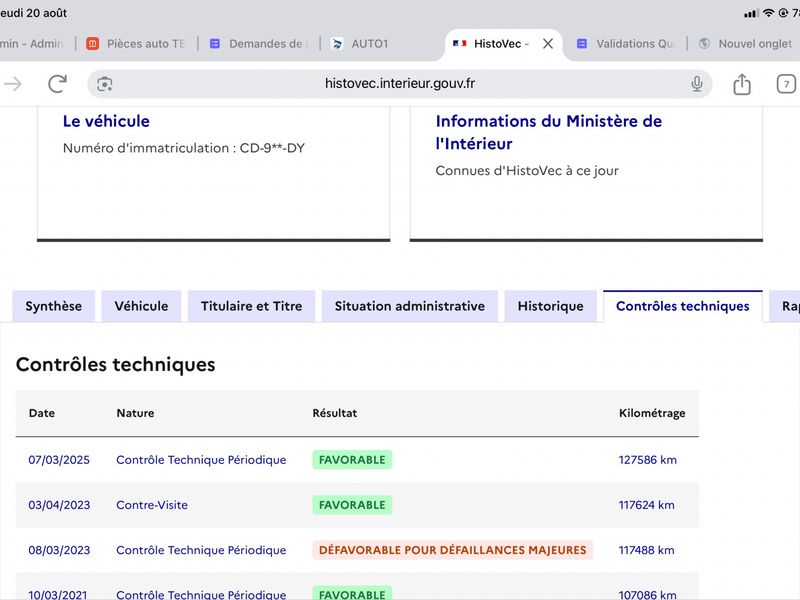
Task: Reload the HistoVec page
Action: [x=57, y=84]
